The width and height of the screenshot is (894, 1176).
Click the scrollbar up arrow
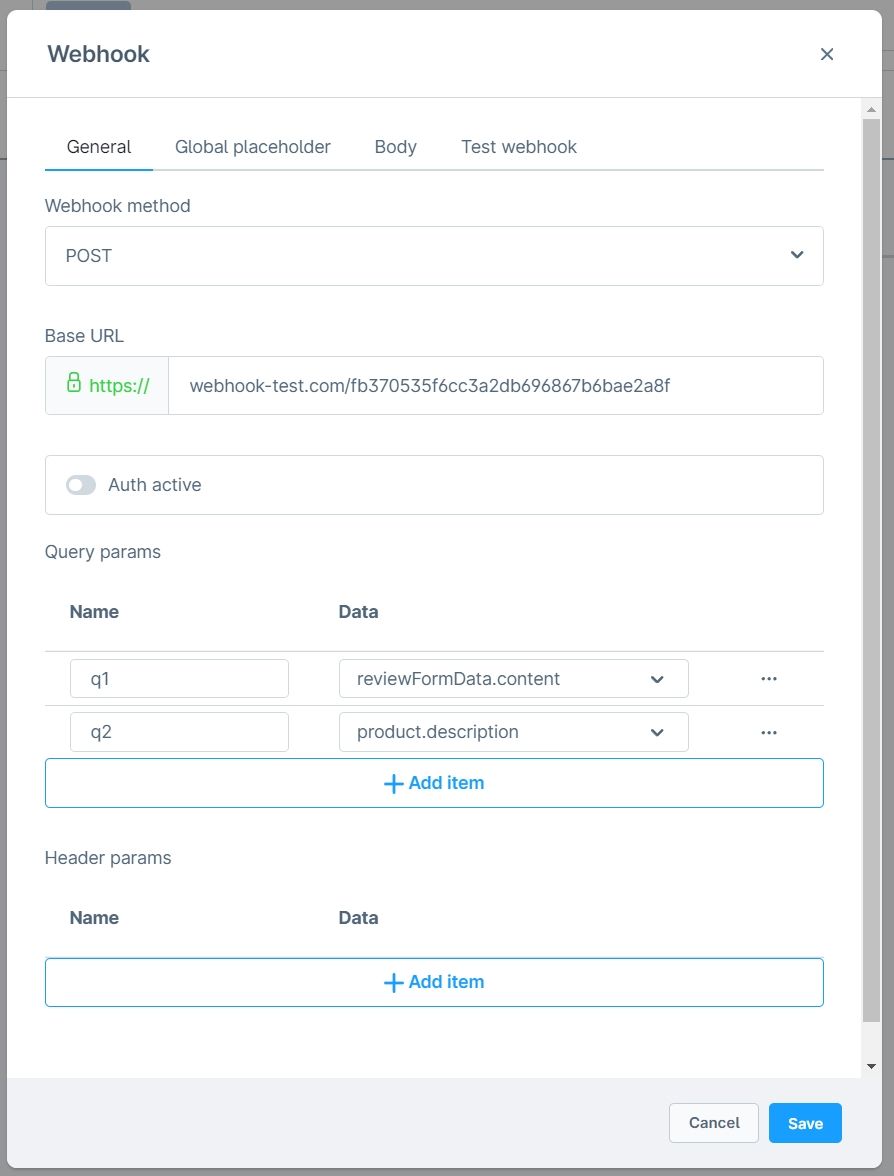tap(871, 110)
